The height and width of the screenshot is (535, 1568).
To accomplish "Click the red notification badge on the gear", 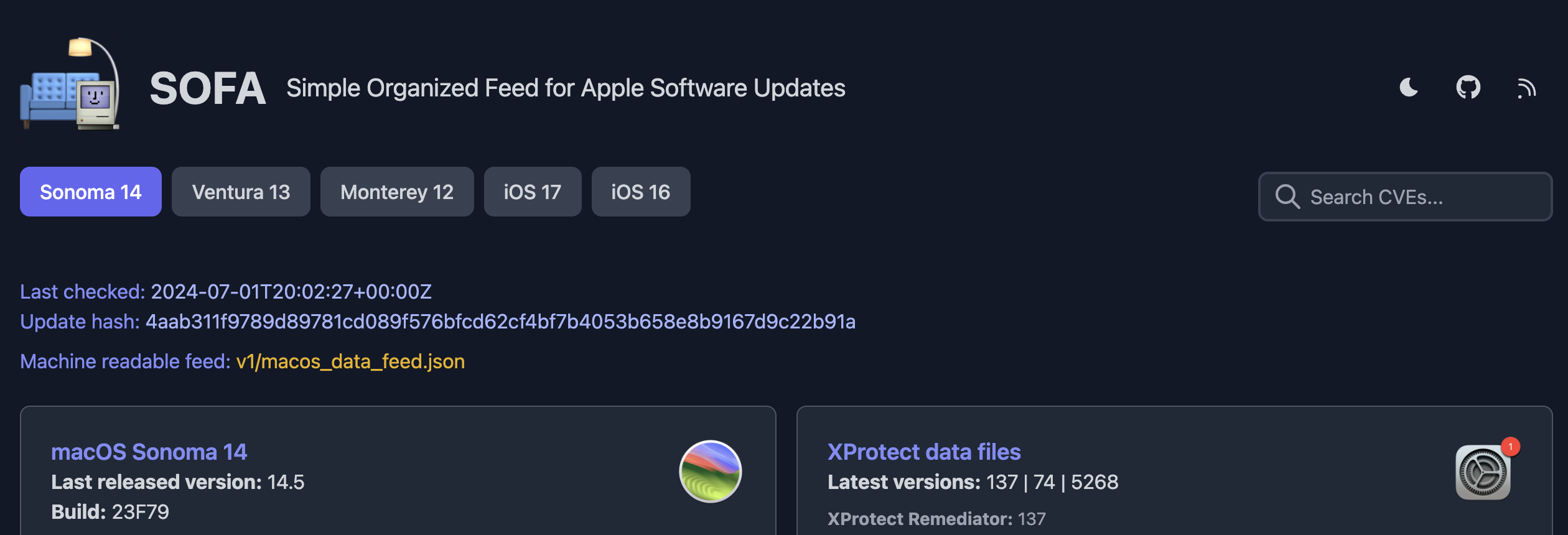I will pos(1510,447).
